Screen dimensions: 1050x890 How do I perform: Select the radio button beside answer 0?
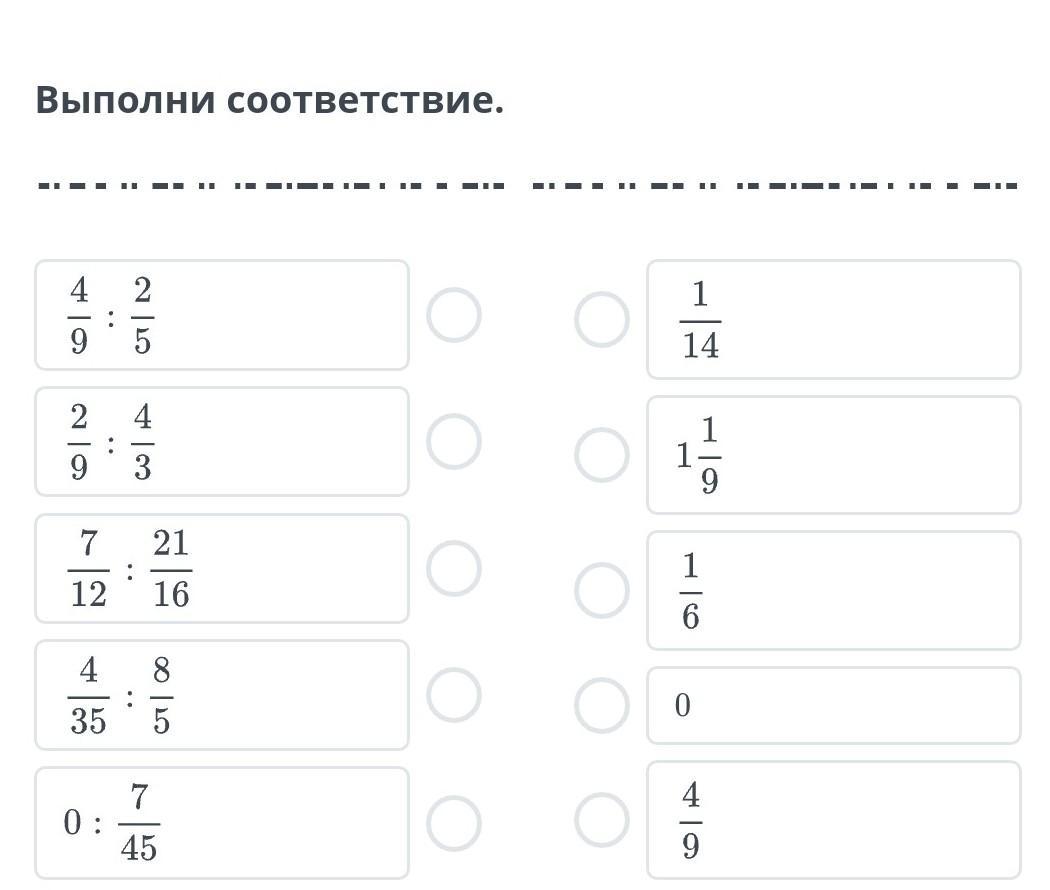point(602,705)
